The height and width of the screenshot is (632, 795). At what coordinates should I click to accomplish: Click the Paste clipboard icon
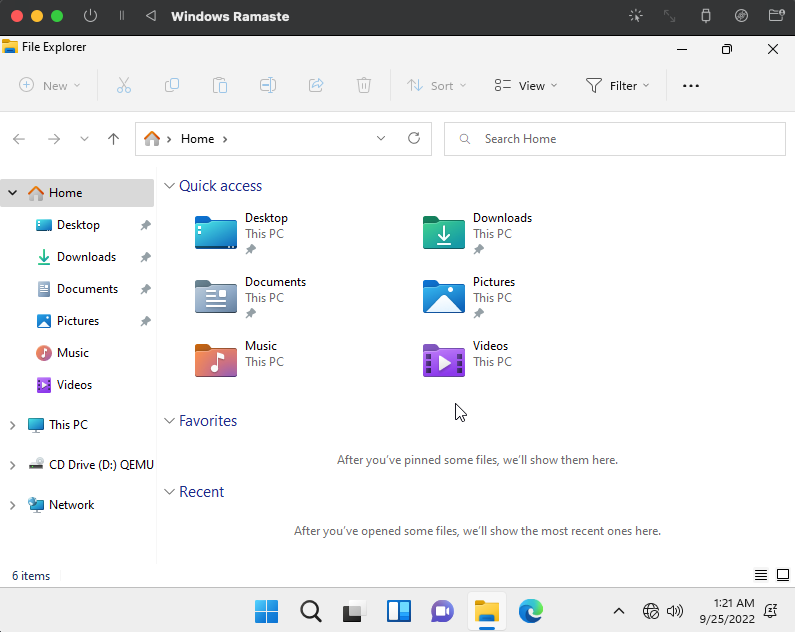pos(220,85)
